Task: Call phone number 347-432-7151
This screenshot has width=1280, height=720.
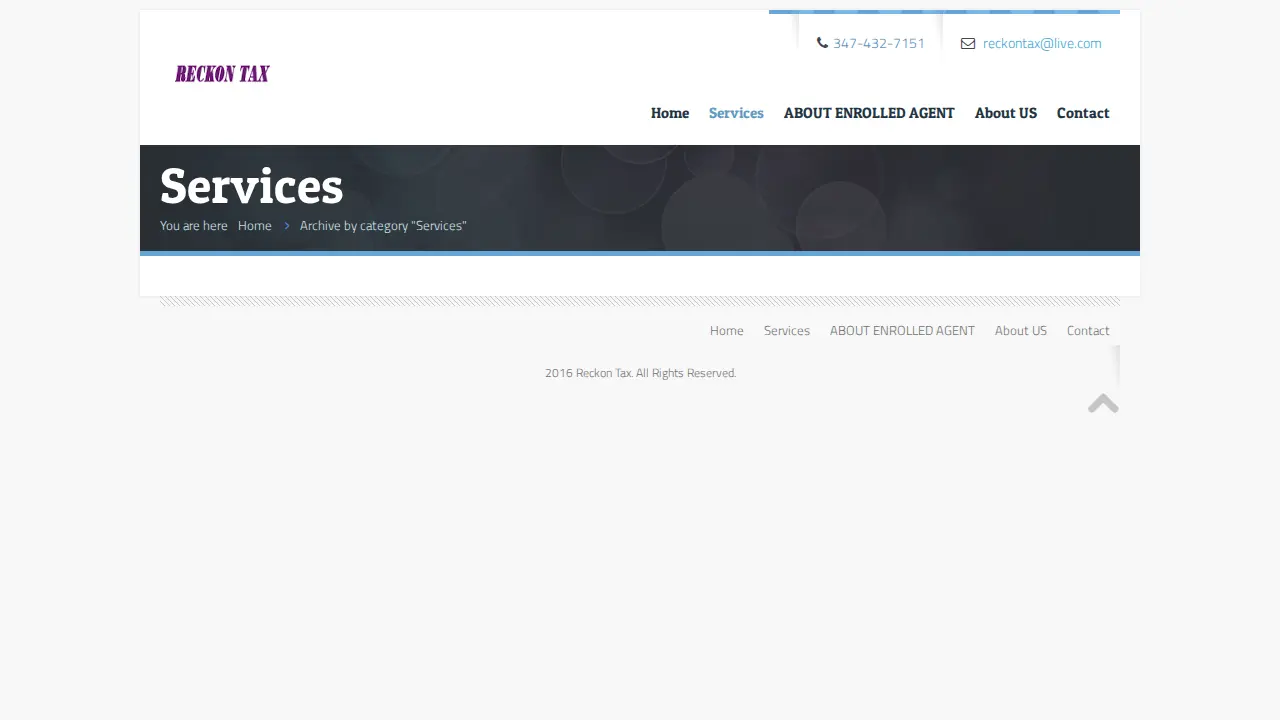Action: coord(879,43)
